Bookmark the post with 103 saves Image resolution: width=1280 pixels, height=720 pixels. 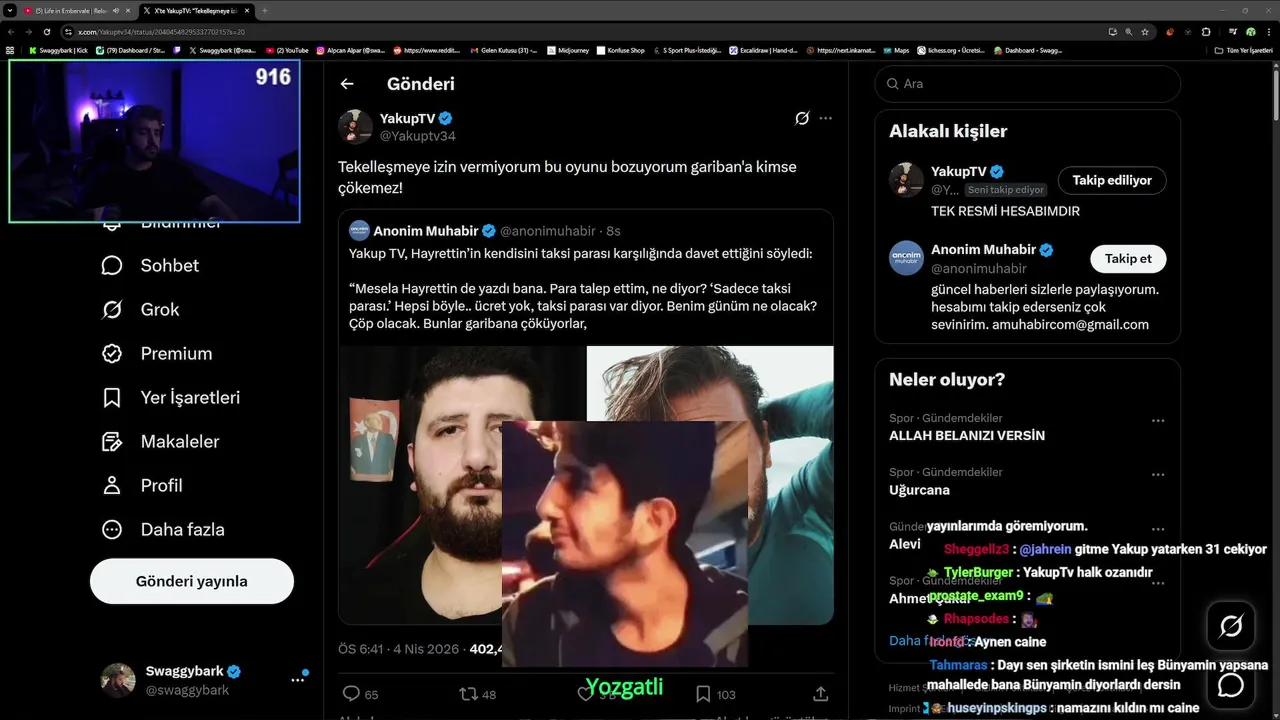point(703,694)
